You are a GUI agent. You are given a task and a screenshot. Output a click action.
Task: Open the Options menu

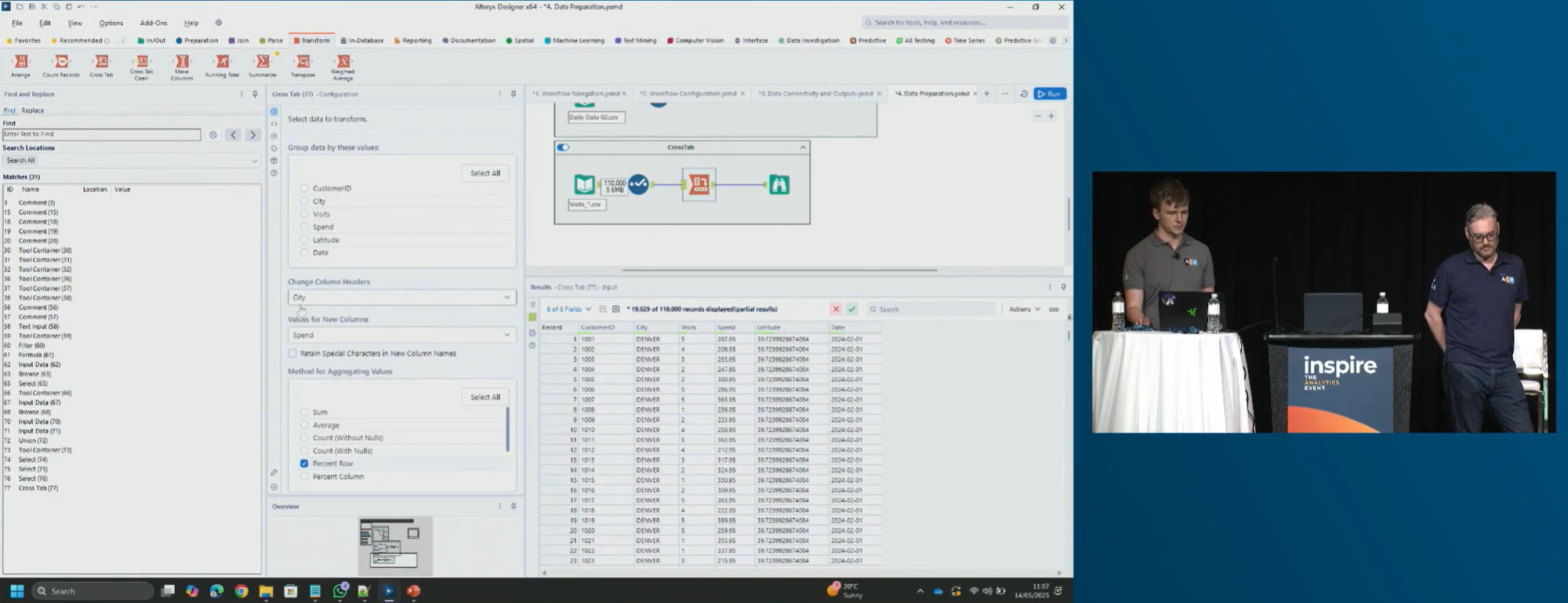coord(111,23)
